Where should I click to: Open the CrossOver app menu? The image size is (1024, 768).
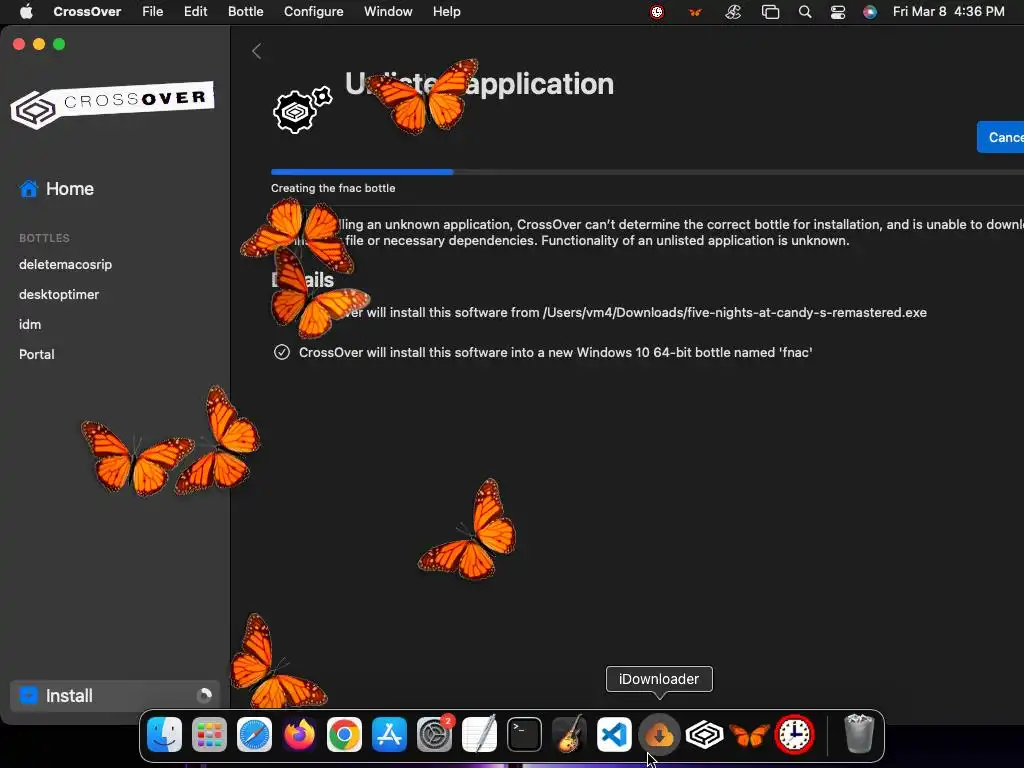tap(87, 12)
